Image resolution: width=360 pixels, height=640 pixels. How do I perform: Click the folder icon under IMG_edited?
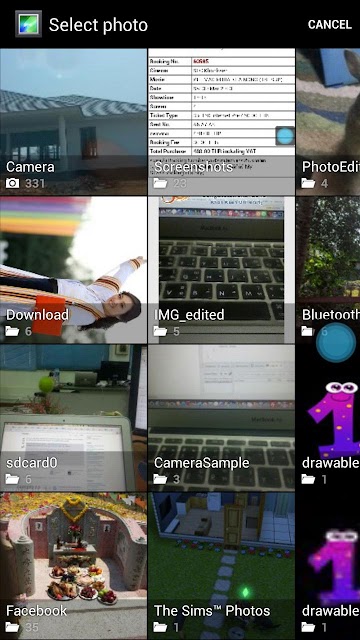[160, 331]
